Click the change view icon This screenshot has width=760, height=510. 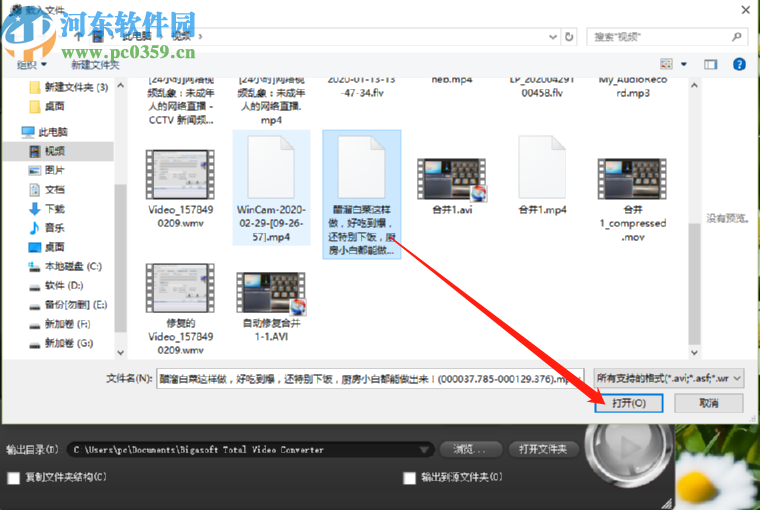666,64
